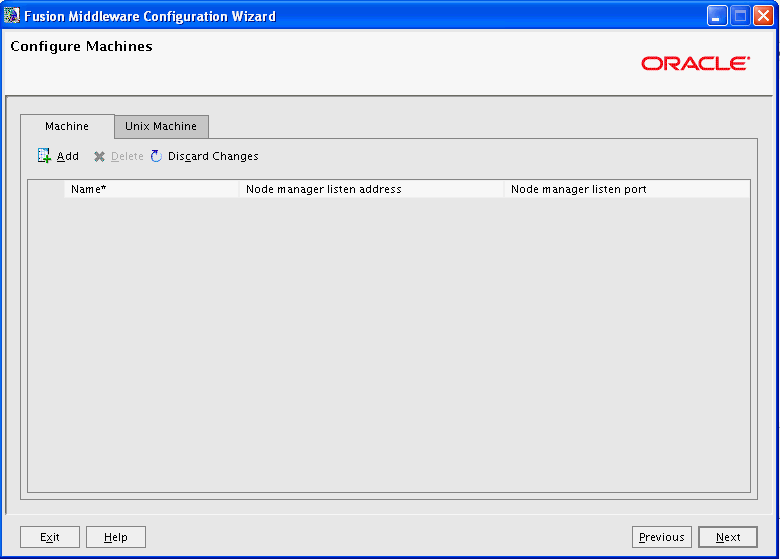Open Help for this wizard page

pos(116,537)
